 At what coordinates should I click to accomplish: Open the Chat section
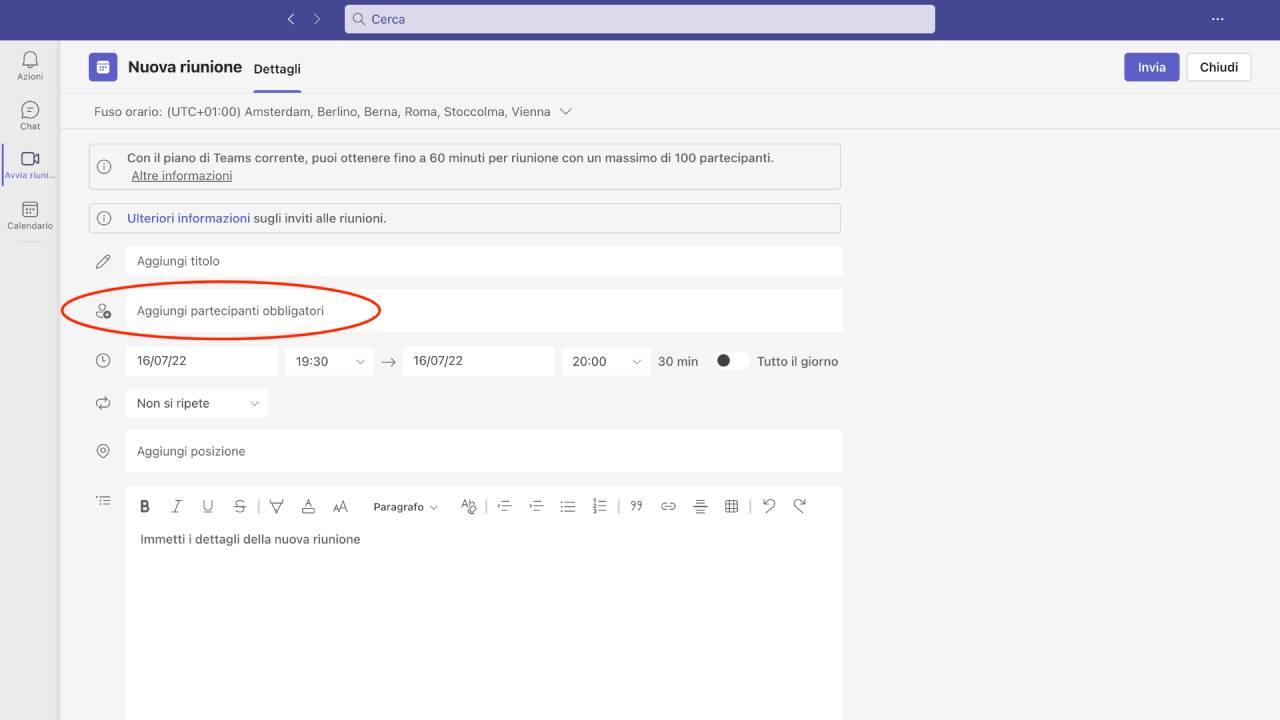[30, 116]
